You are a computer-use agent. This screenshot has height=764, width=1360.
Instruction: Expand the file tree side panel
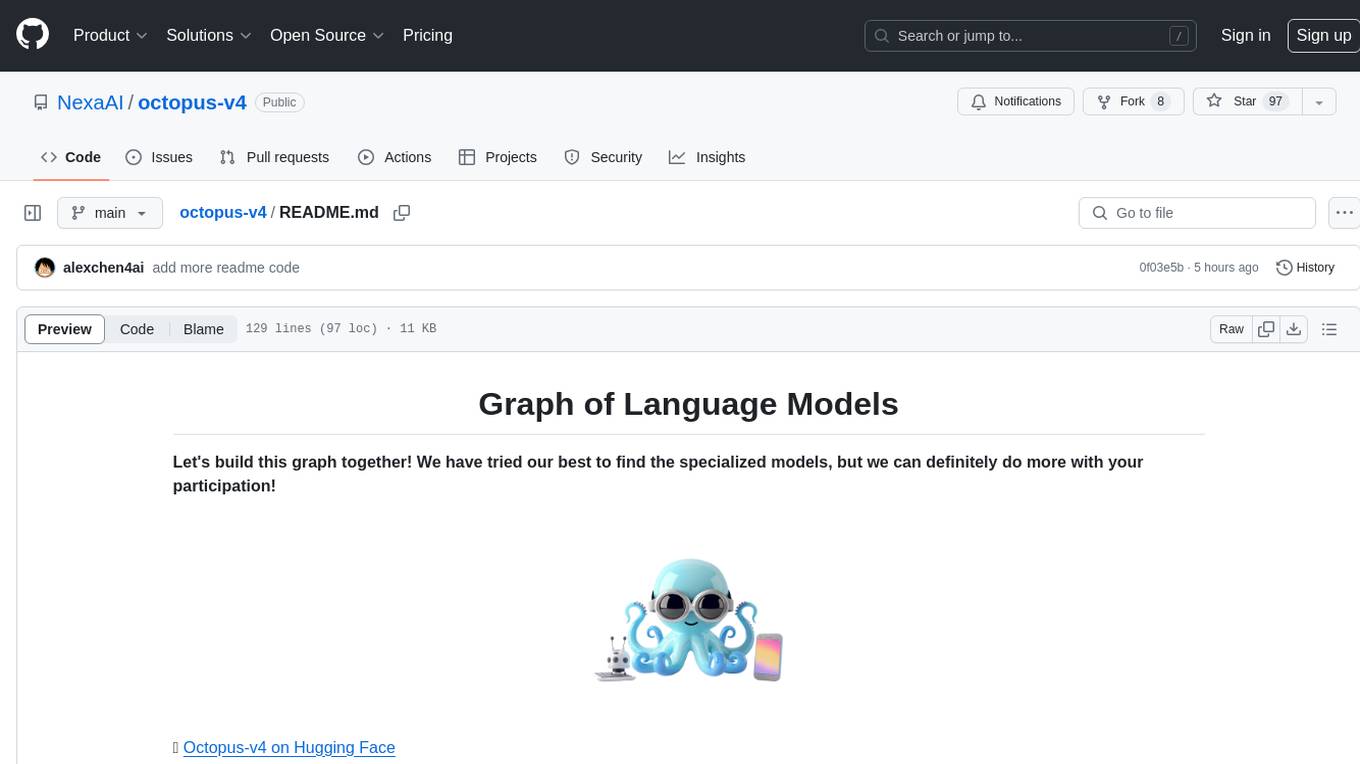pyautogui.click(x=33, y=213)
